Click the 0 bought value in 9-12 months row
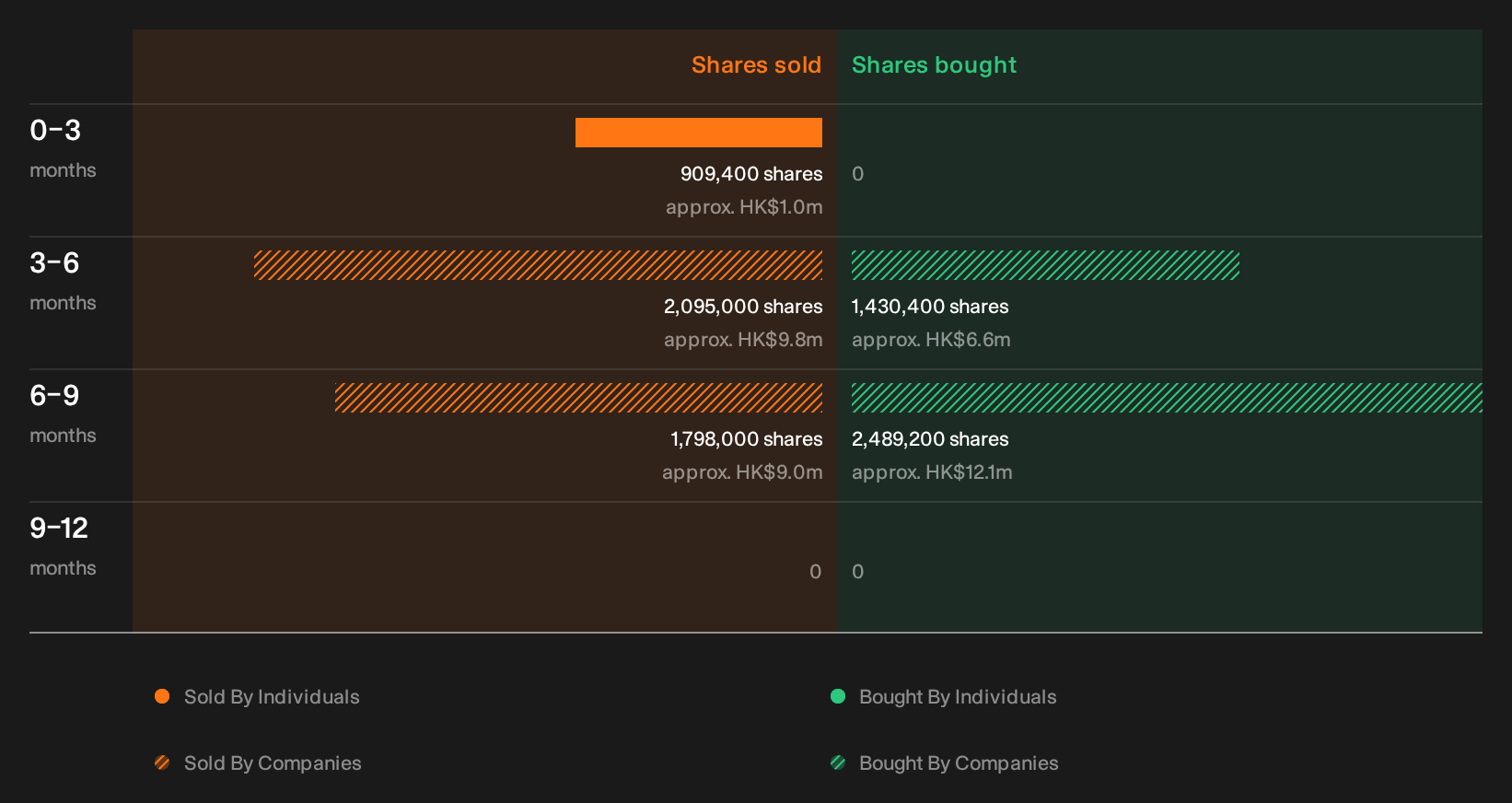The width and height of the screenshot is (1512, 803). click(x=858, y=572)
